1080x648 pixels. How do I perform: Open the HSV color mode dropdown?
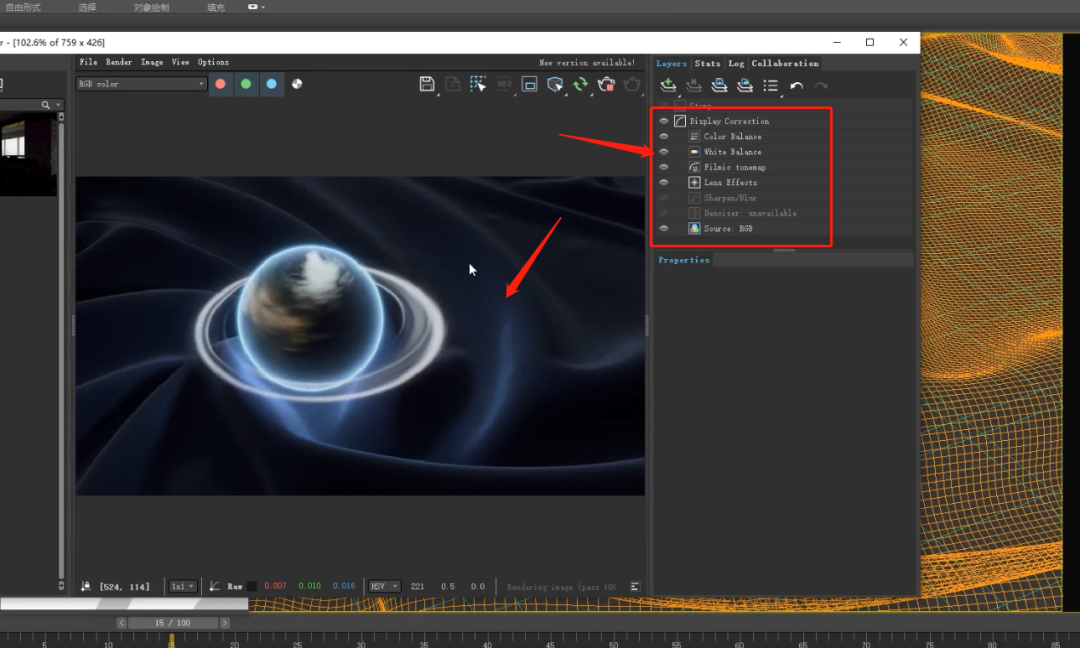click(x=384, y=587)
